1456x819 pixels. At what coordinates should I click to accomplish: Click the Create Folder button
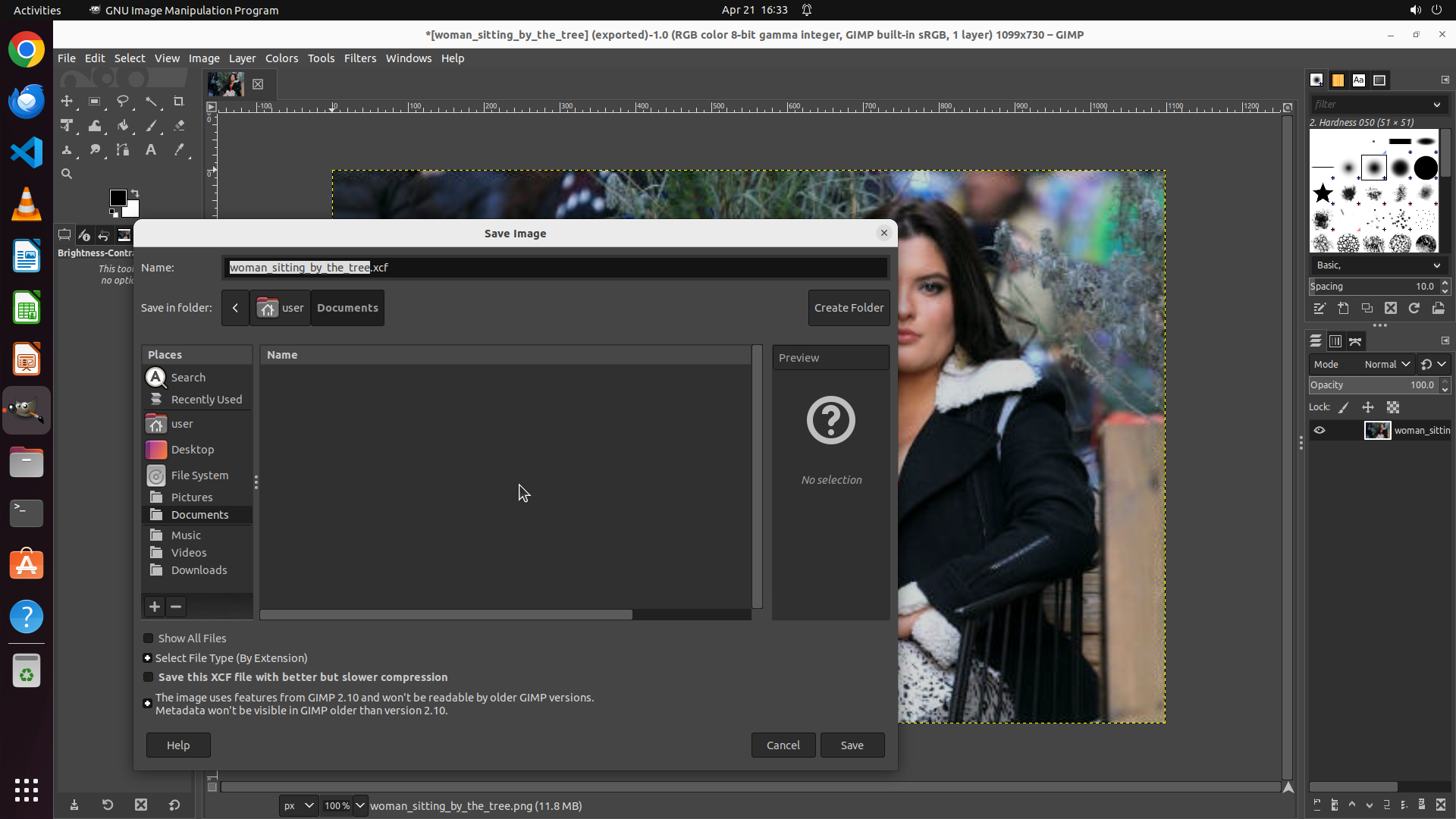click(x=849, y=308)
